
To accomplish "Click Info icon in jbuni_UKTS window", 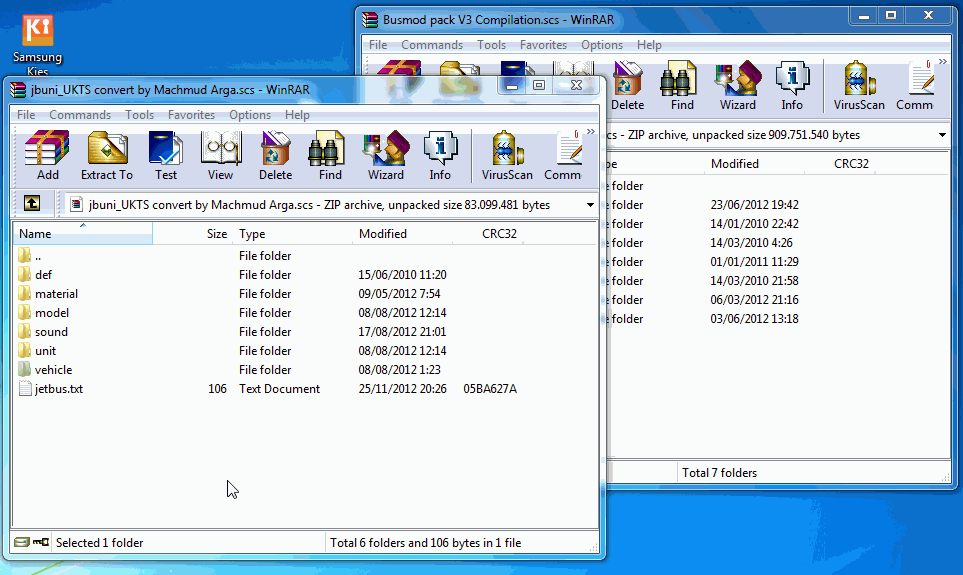I will coord(440,155).
